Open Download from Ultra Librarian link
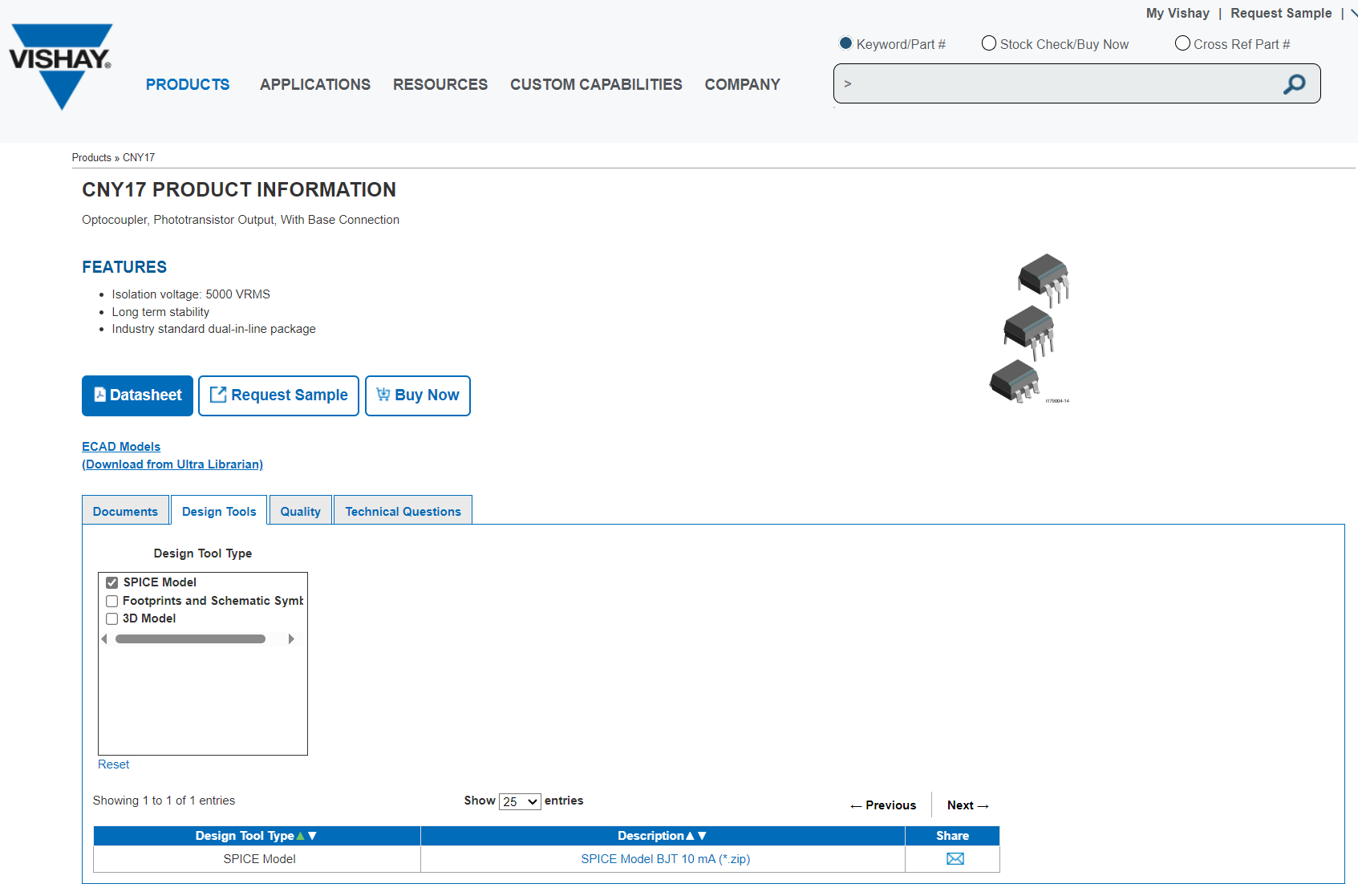 172,464
